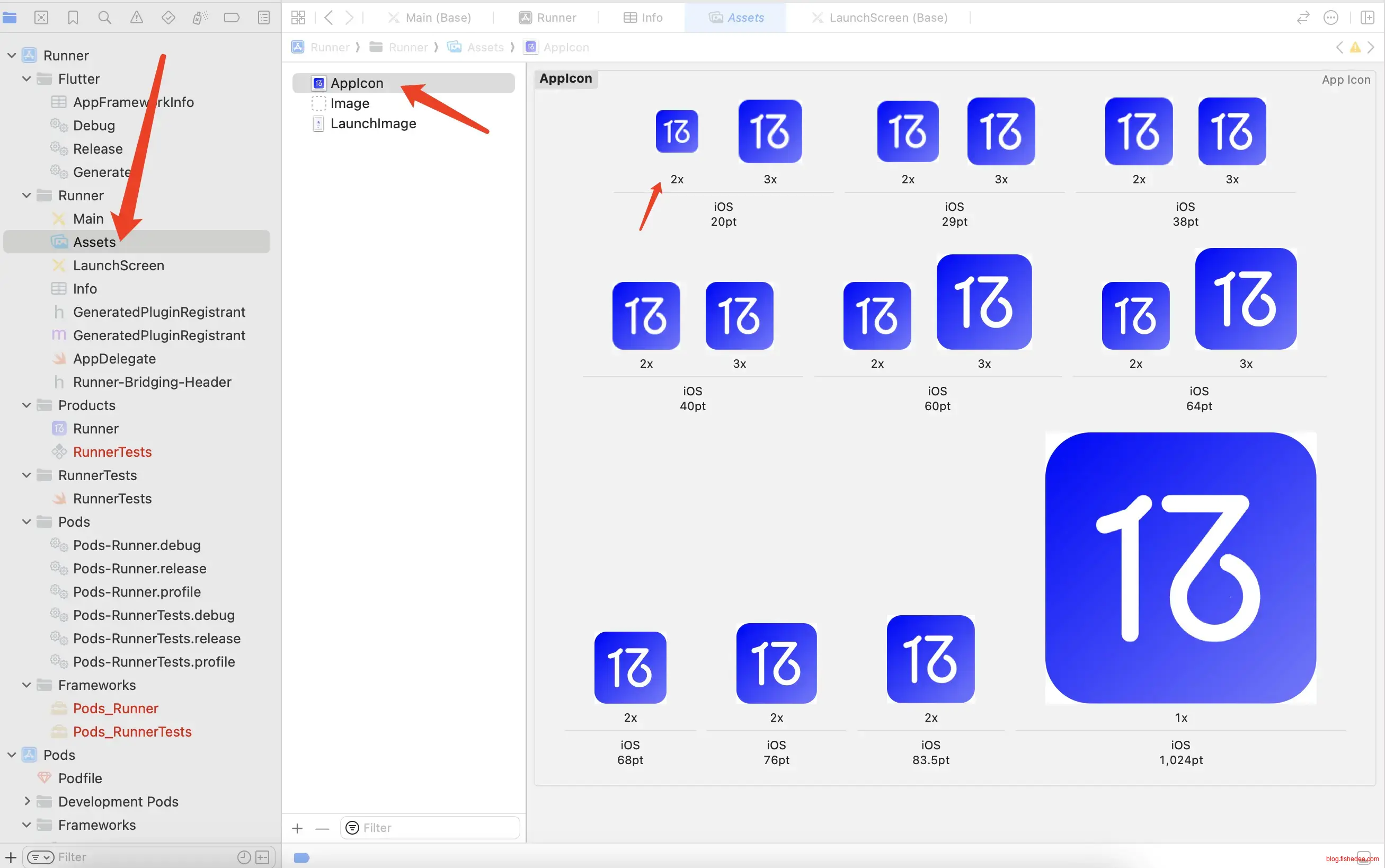Click the yellow warning triangle in jump bar

(1355, 47)
